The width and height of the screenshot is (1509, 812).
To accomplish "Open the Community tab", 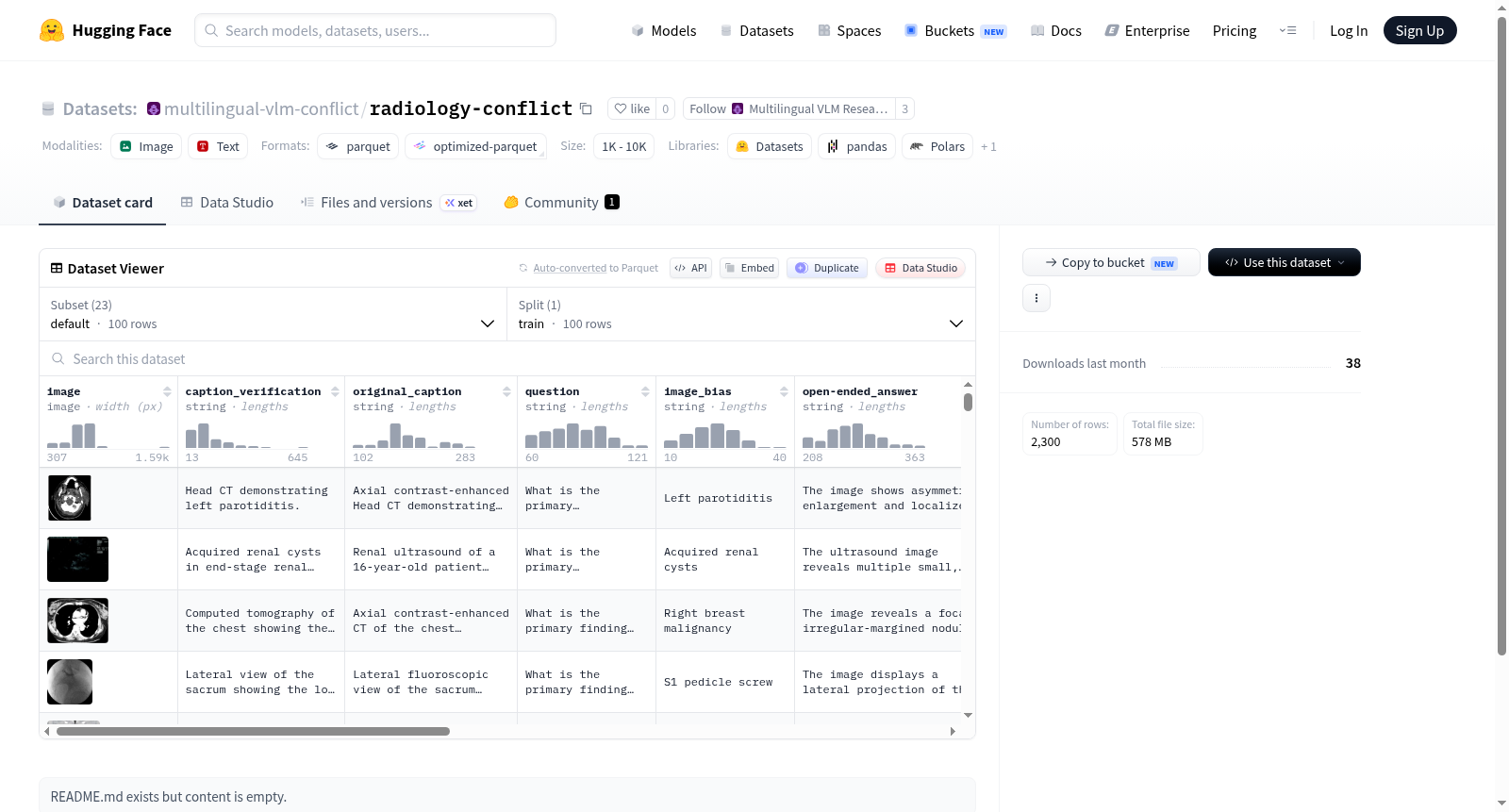I will (x=562, y=202).
